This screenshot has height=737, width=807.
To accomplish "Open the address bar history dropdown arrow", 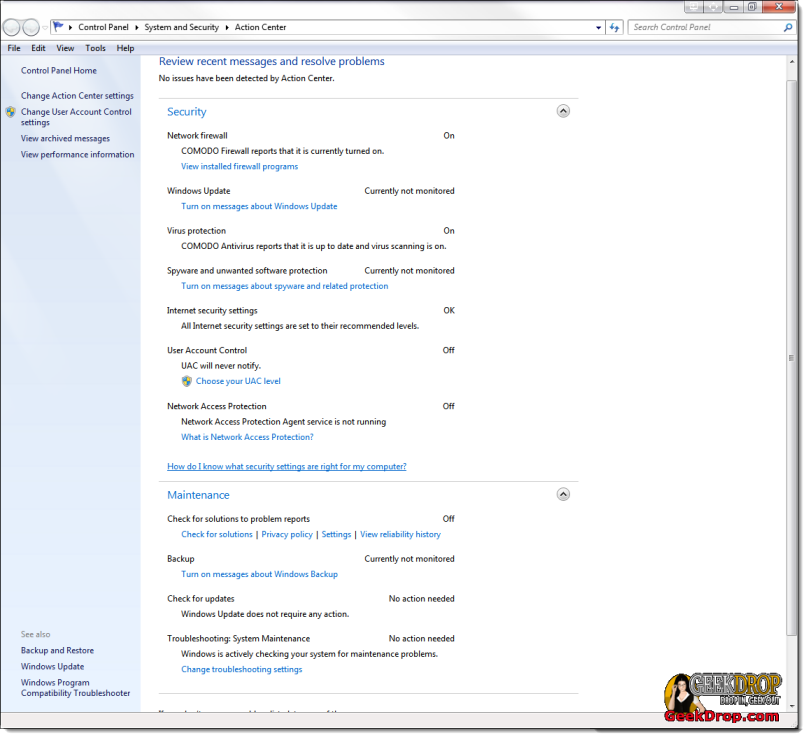I will pos(598,27).
